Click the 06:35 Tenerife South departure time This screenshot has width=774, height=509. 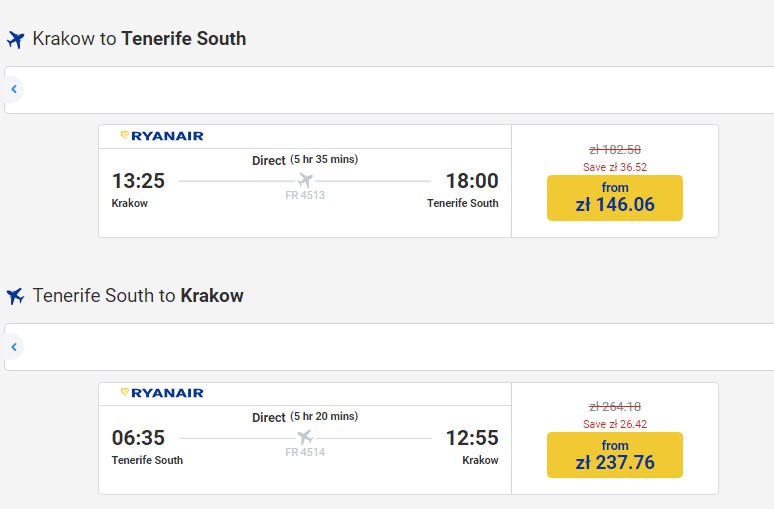(138, 438)
